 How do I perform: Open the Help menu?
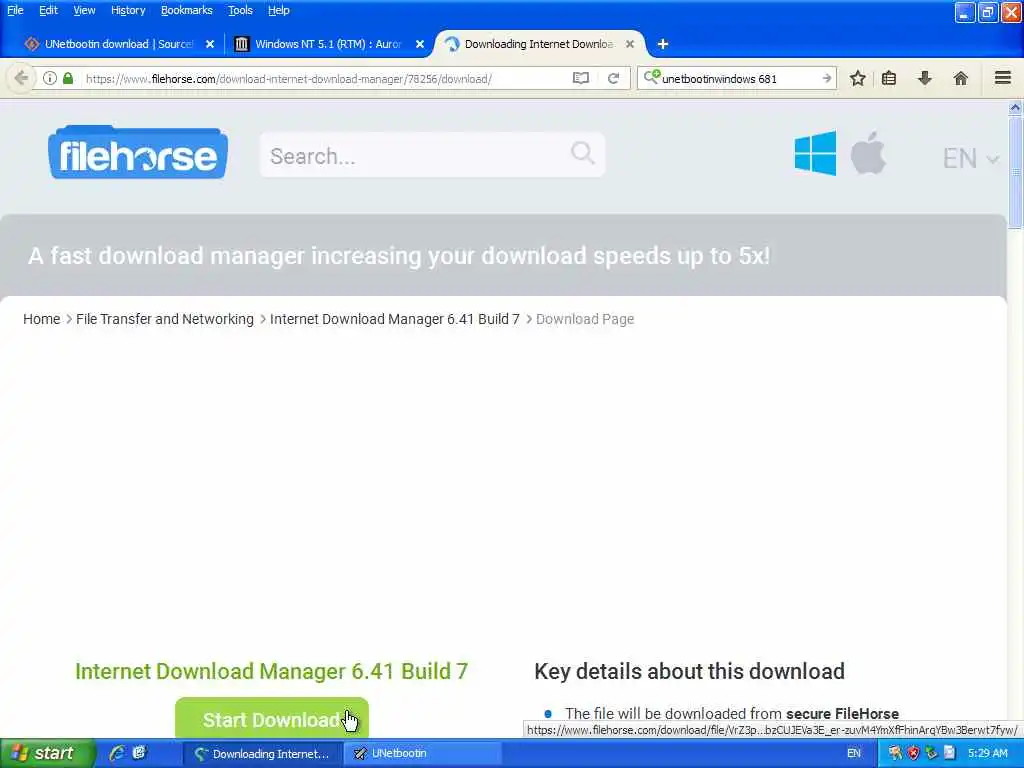pyautogui.click(x=279, y=10)
